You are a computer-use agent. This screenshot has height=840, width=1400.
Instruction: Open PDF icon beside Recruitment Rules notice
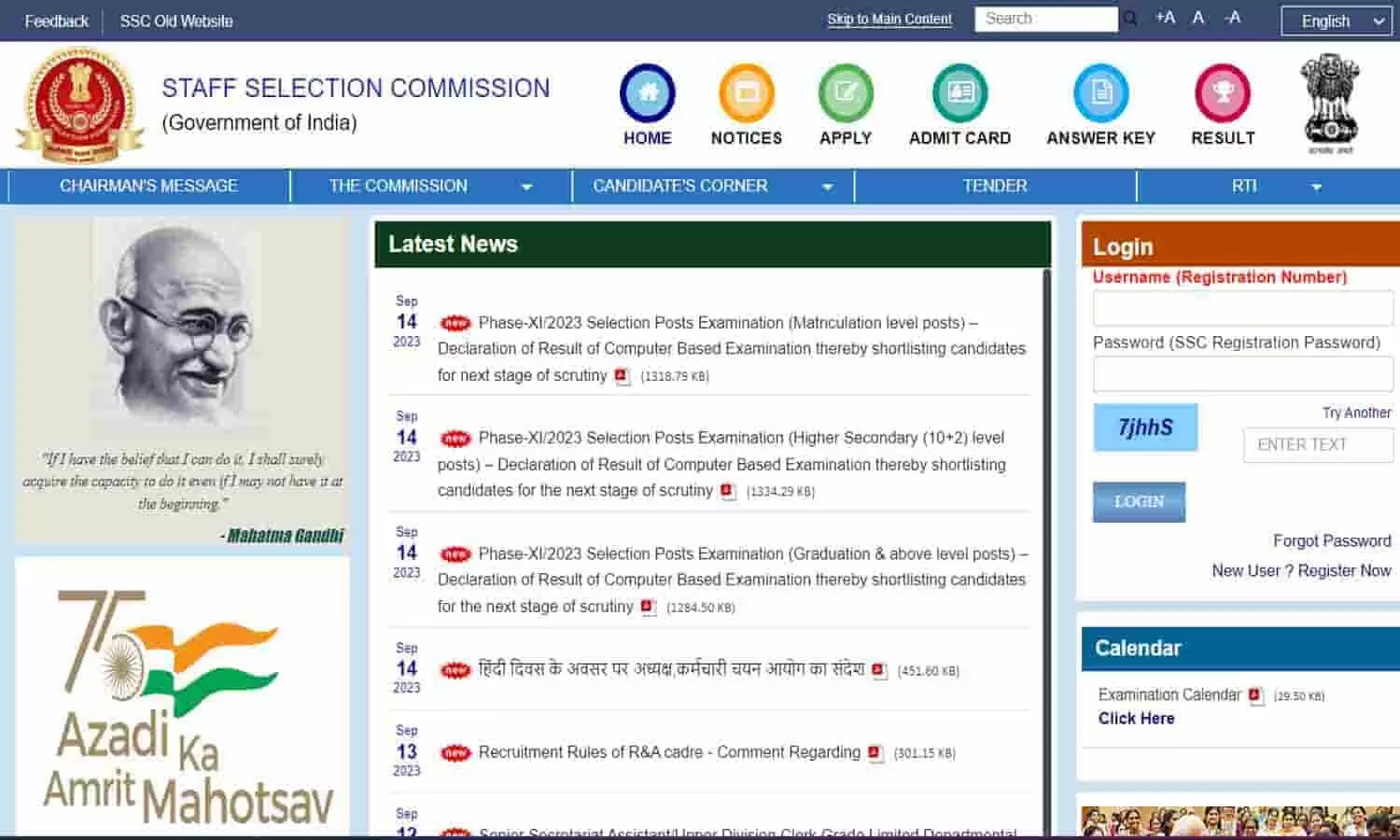pos(875,753)
